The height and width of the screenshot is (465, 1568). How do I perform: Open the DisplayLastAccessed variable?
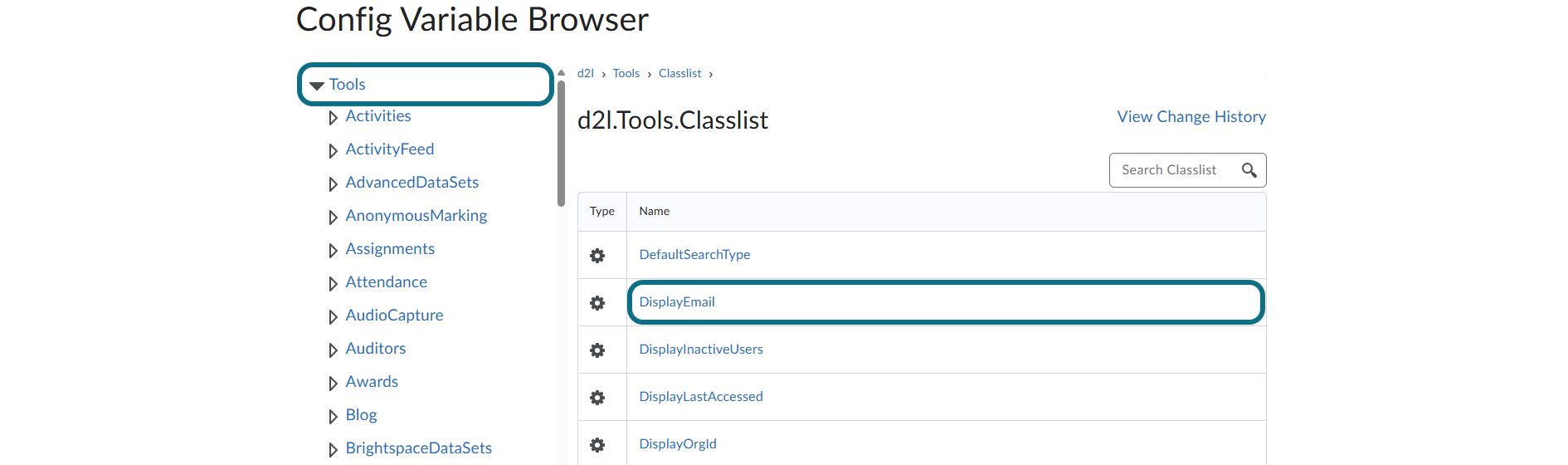click(701, 397)
